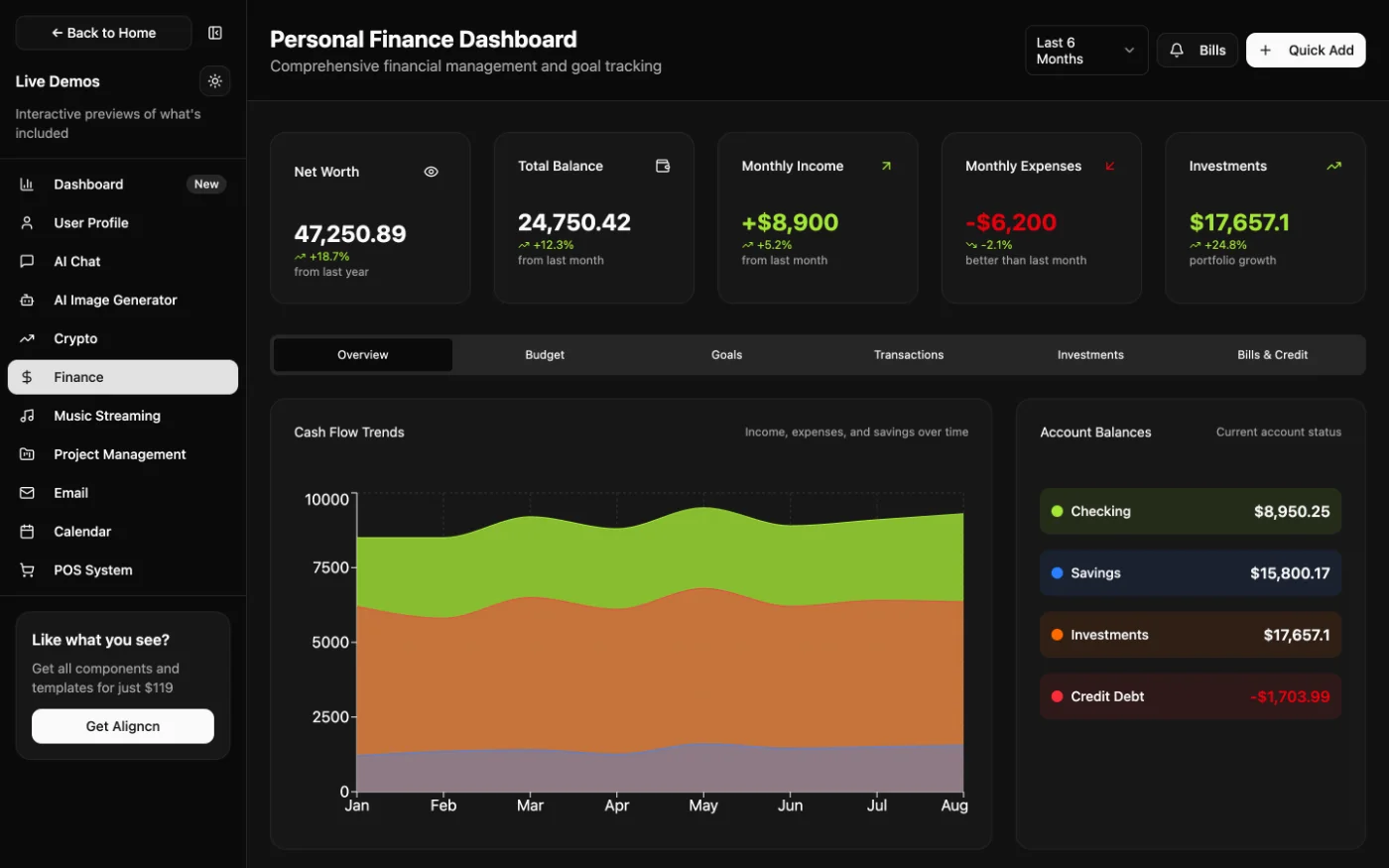
Task: Click Monthly Expenses down-left arrow icon
Action: 1110,166
